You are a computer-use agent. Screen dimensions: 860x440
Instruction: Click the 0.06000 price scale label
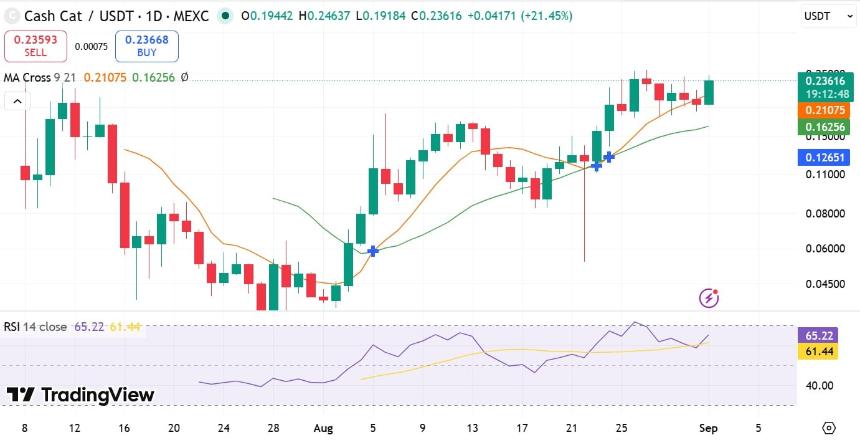tap(825, 249)
